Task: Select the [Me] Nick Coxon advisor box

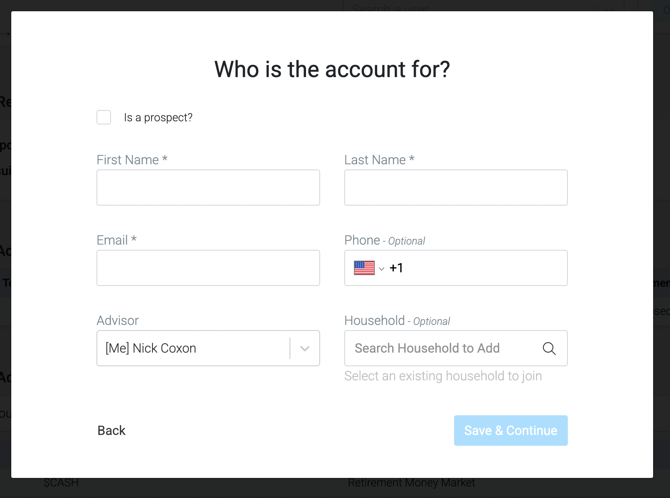Action: [208, 348]
